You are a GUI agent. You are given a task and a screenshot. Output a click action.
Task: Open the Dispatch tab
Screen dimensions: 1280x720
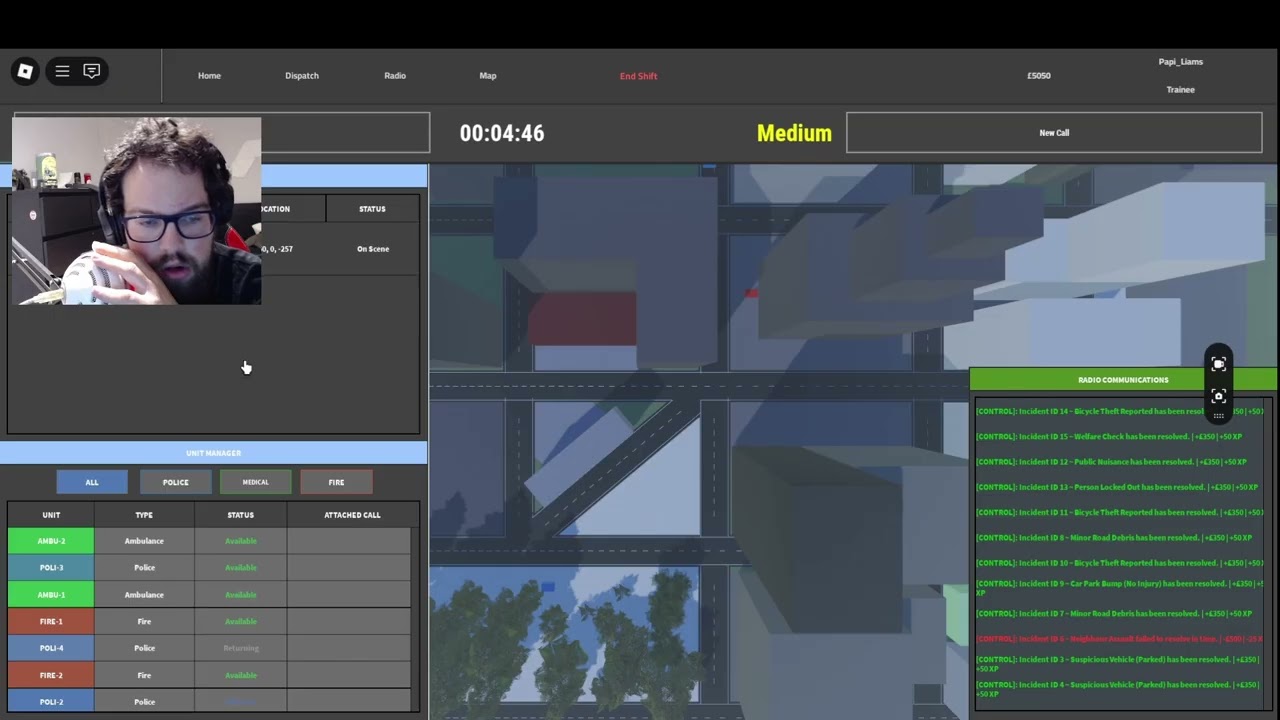[x=302, y=76]
